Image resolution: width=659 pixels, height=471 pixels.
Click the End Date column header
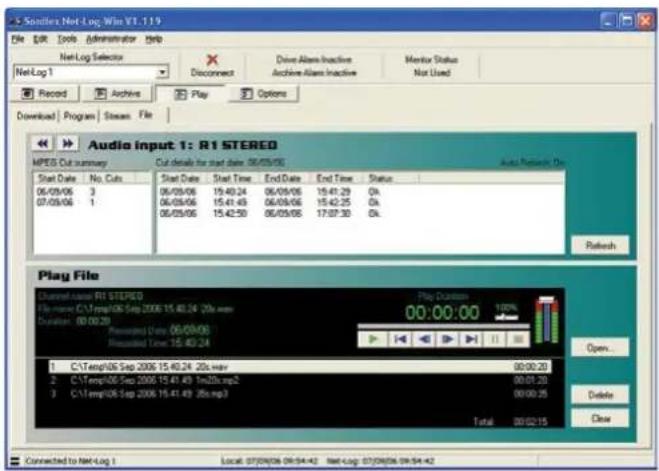[284, 178]
